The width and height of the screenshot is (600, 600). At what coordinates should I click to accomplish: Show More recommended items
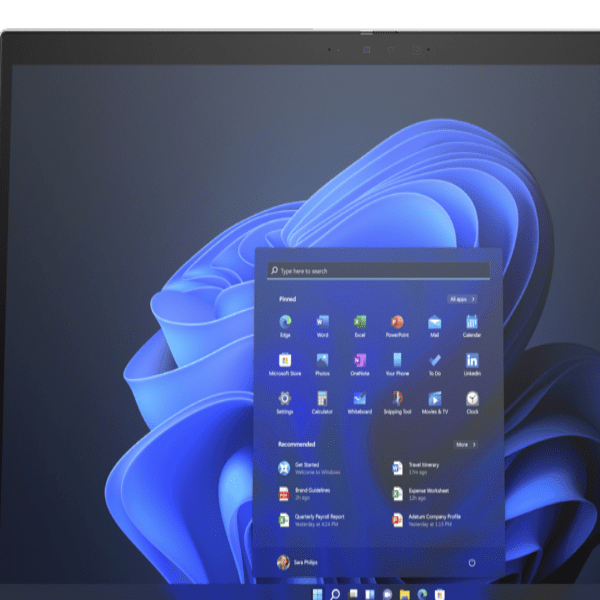pyautogui.click(x=466, y=445)
